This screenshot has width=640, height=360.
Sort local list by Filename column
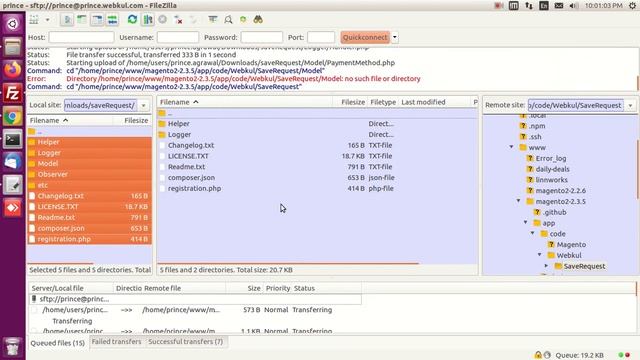point(70,120)
